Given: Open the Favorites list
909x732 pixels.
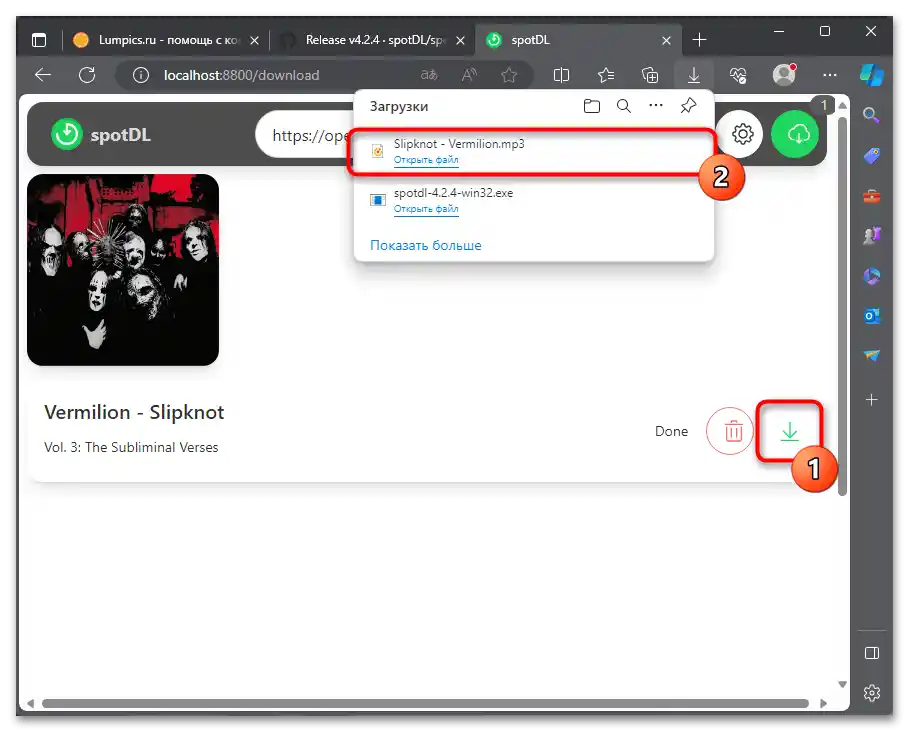Looking at the screenshot, I should [x=606, y=75].
